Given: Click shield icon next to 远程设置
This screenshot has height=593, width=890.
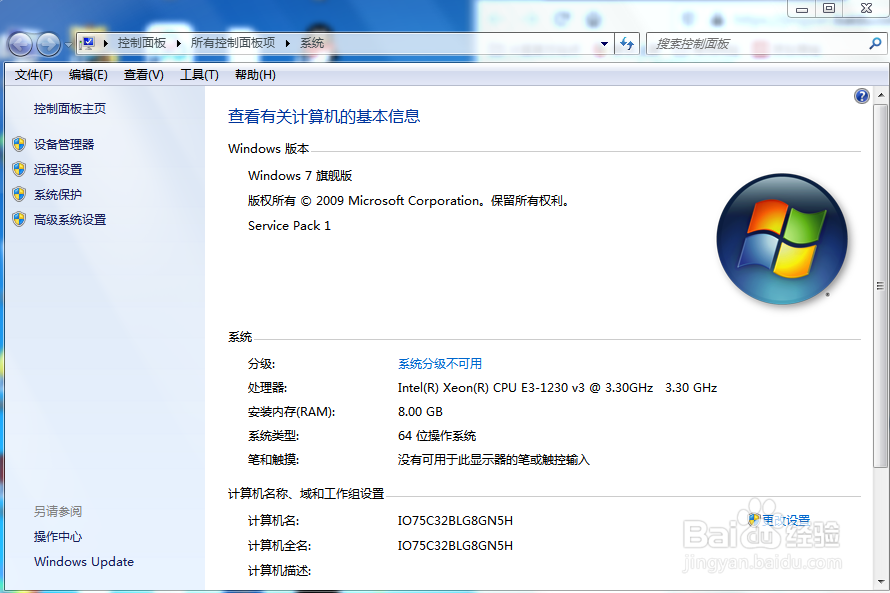Looking at the screenshot, I should click(19, 169).
